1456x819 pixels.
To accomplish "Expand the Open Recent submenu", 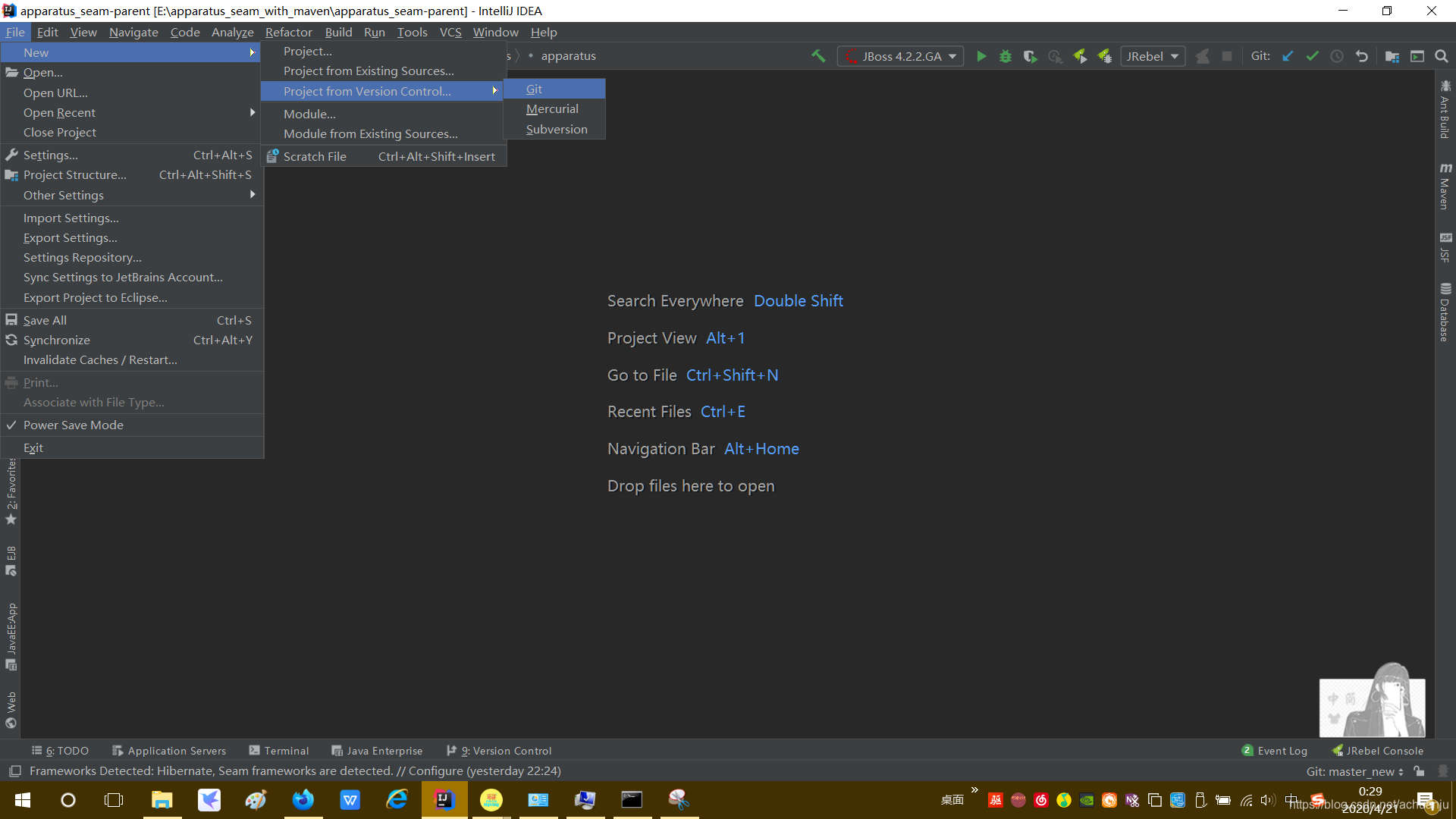I will [132, 112].
